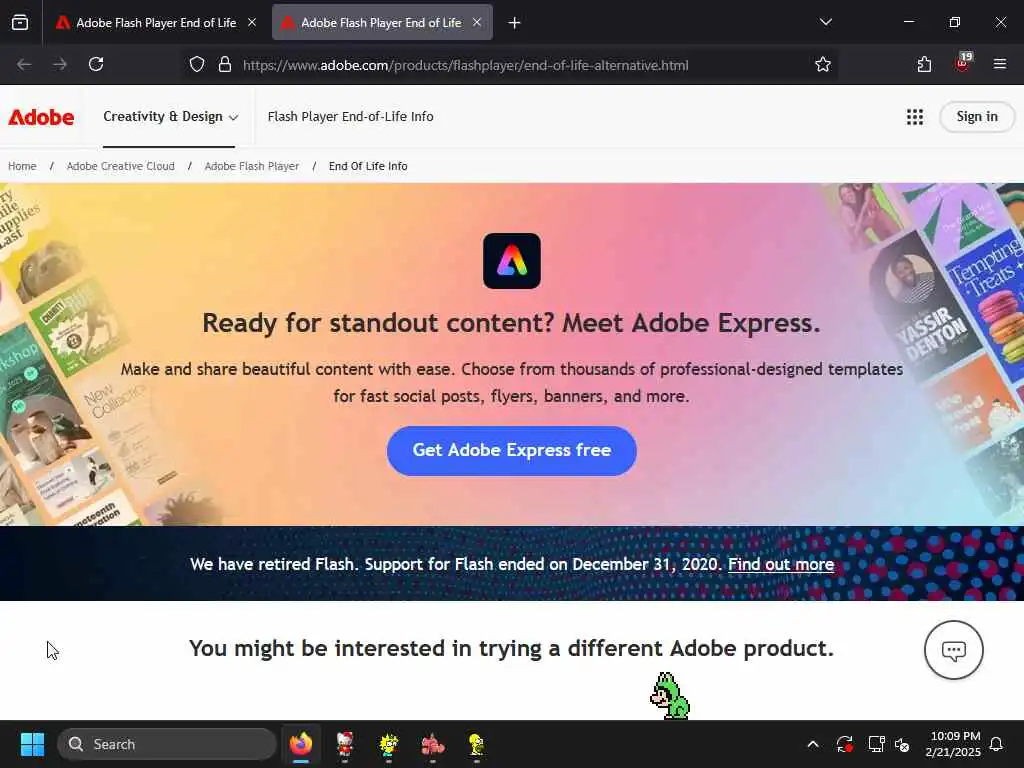The height and width of the screenshot is (768, 1024).
Task: Open the Adobe app switcher grid icon
Action: point(914,117)
